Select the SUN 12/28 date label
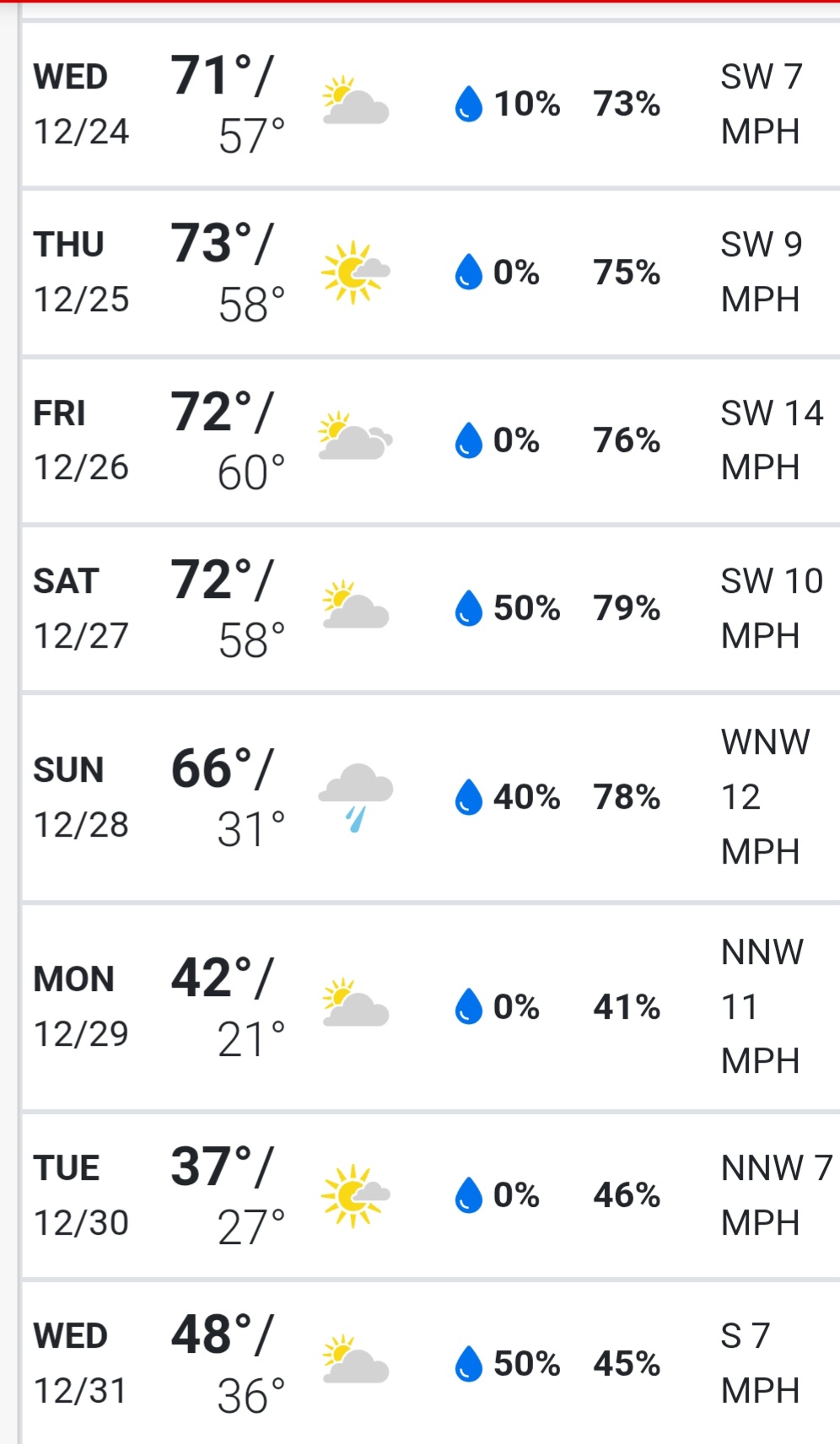This screenshot has height=1444, width=840. tap(81, 797)
